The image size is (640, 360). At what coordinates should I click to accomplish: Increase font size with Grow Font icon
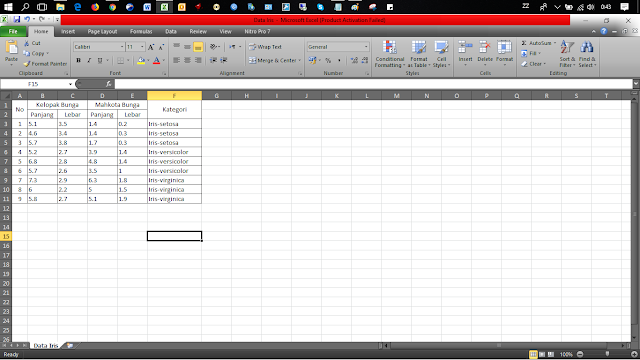click(151, 47)
